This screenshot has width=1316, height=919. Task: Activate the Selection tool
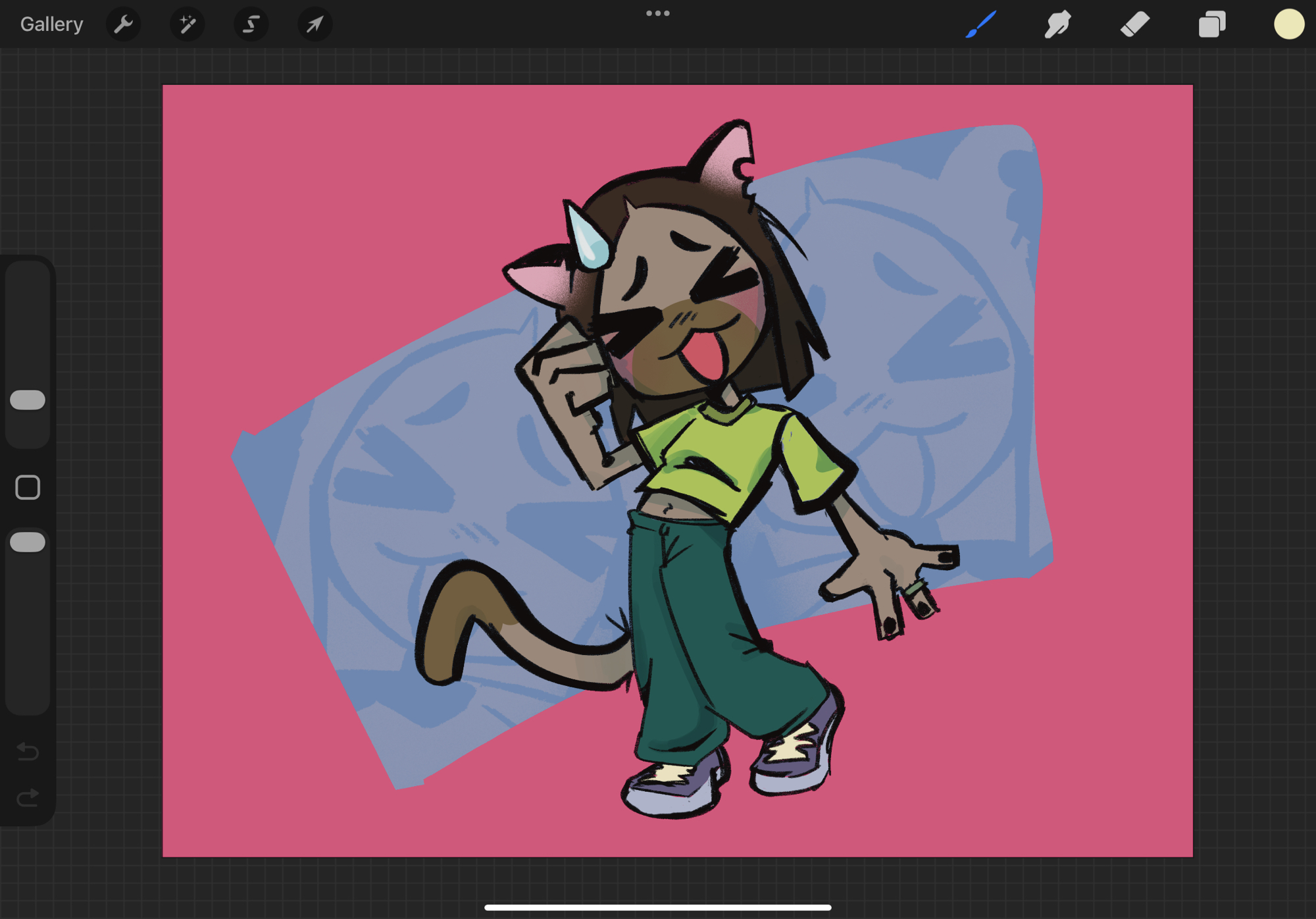251,24
